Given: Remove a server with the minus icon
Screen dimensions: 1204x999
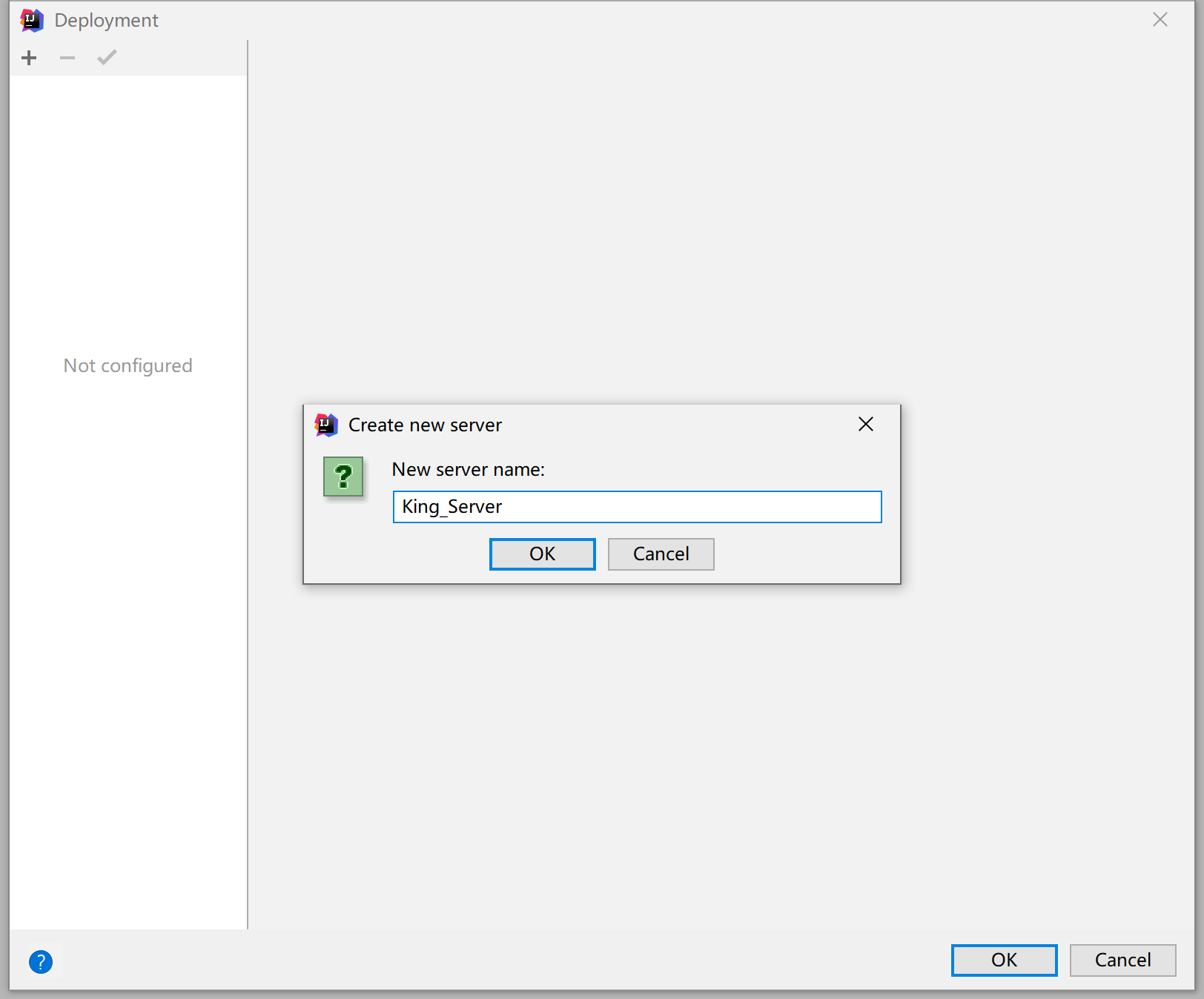Looking at the screenshot, I should (x=67, y=57).
